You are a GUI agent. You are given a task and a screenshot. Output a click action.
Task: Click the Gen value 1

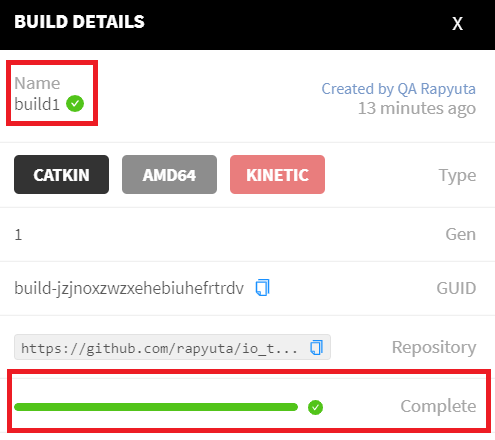click(x=18, y=235)
